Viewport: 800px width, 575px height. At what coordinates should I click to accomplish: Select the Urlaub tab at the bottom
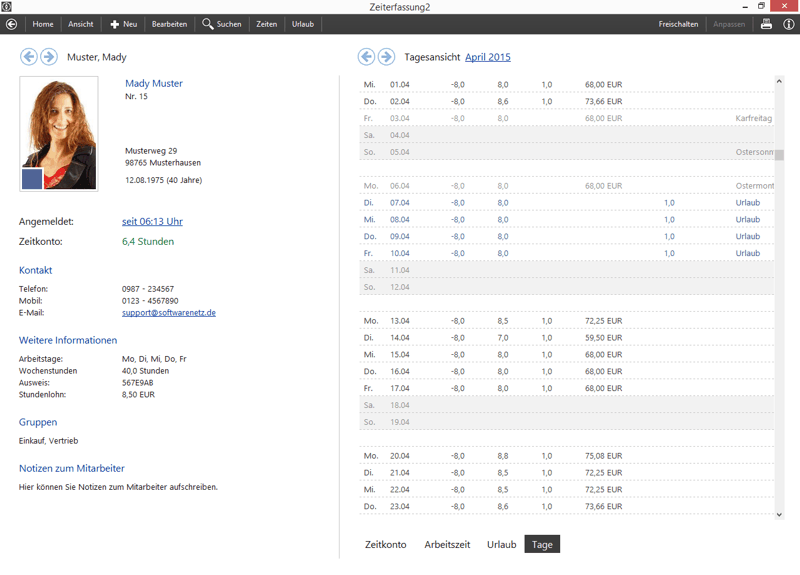pos(501,545)
